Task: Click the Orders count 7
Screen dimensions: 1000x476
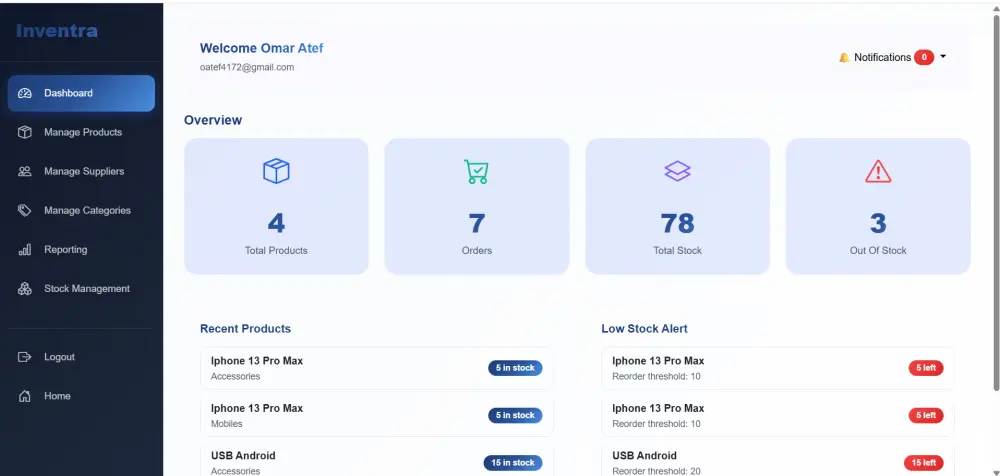Action: (476, 223)
